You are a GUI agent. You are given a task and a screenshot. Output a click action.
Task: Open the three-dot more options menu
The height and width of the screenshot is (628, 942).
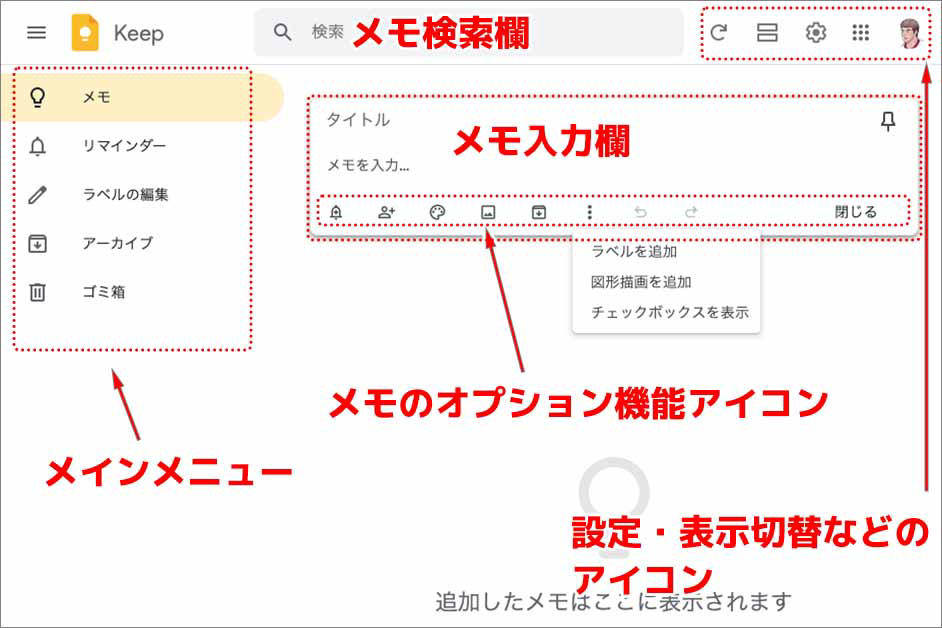tap(589, 212)
